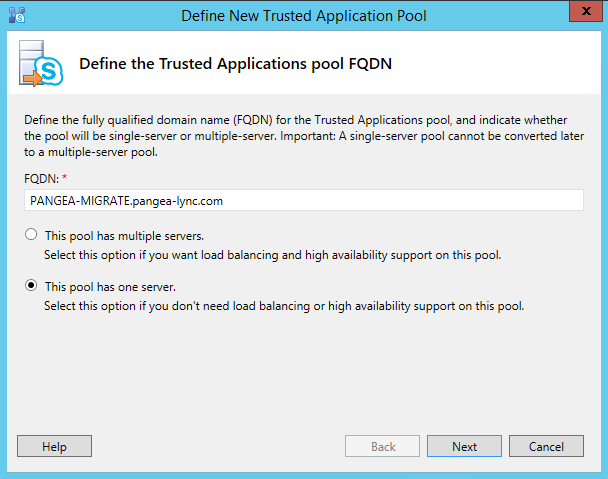Click the "This pool has multiple servers." label
The image size is (608, 479).
pyautogui.click(x=124, y=236)
